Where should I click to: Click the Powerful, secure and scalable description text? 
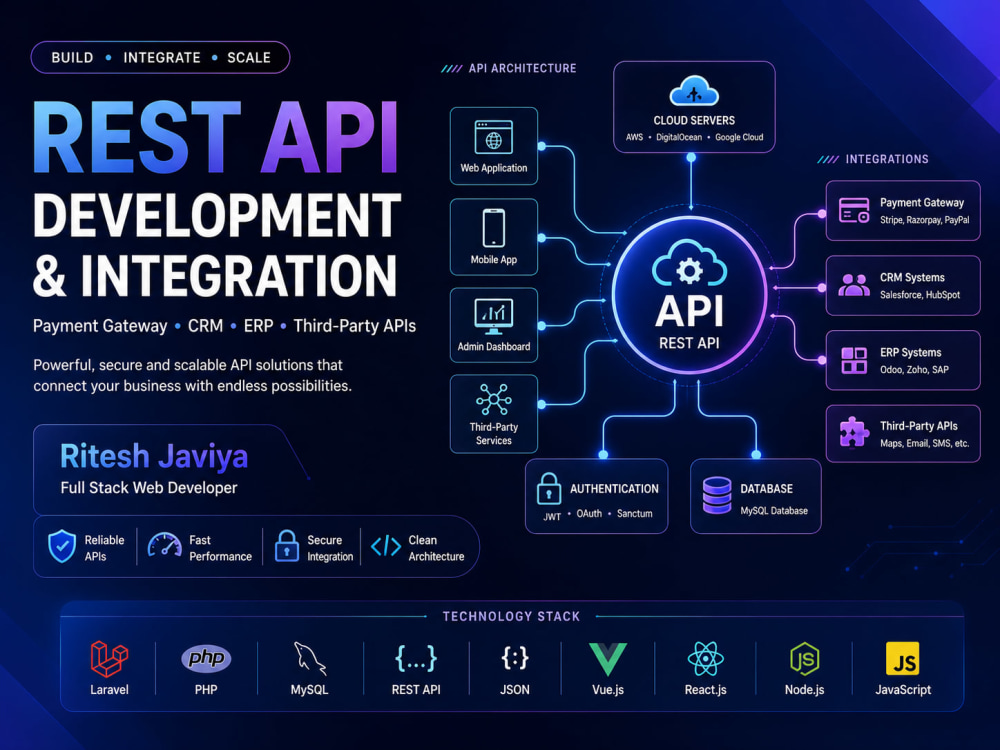[192, 376]
